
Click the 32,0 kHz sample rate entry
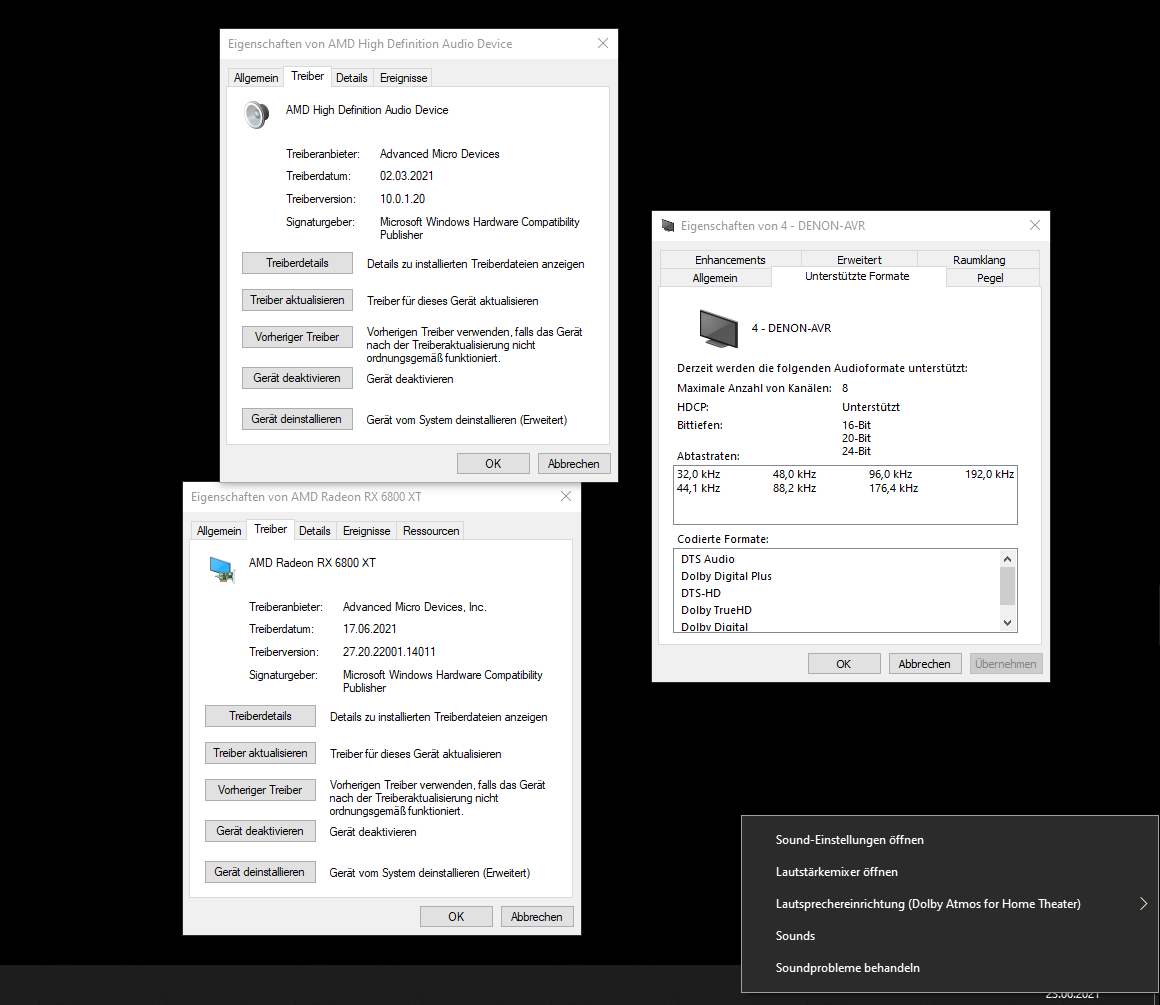point(698,474)
